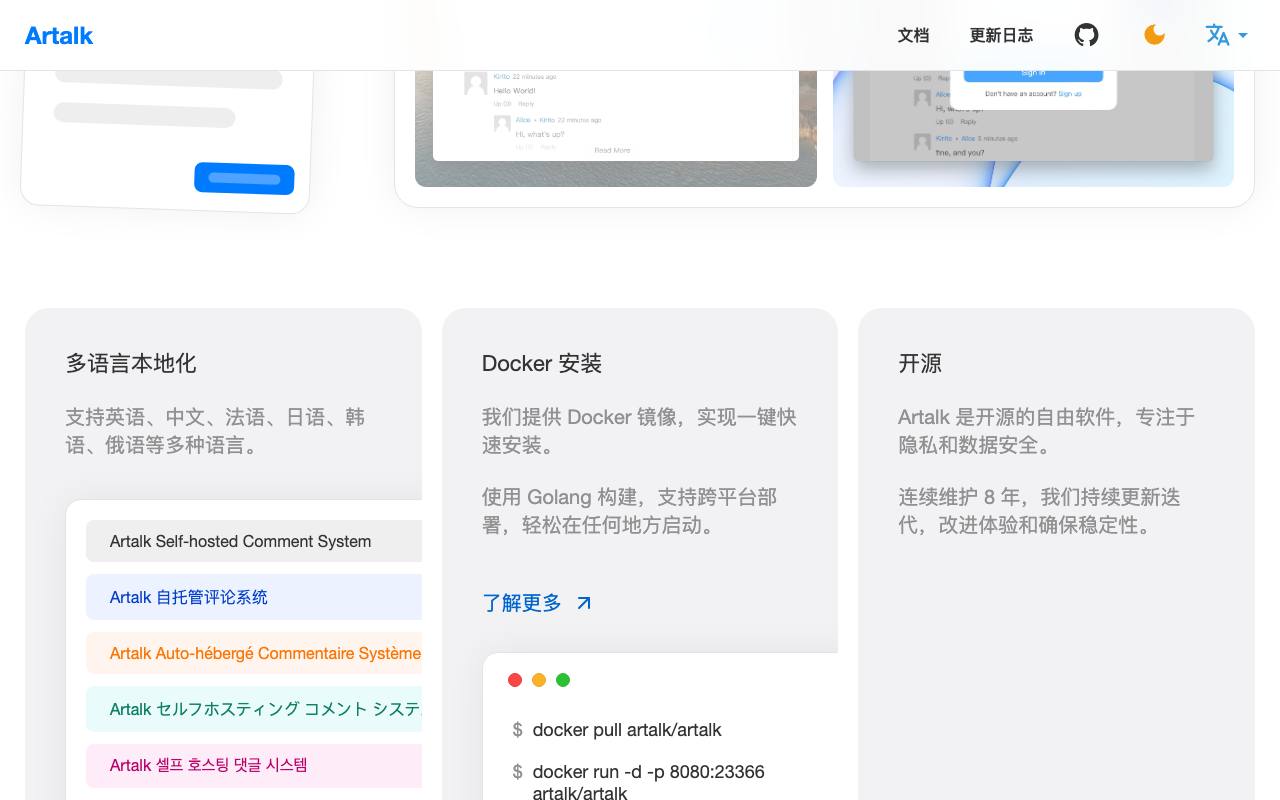The image size is (1280, 800).
Task: Click the green terminal window dot
Action: click(563, 680)
